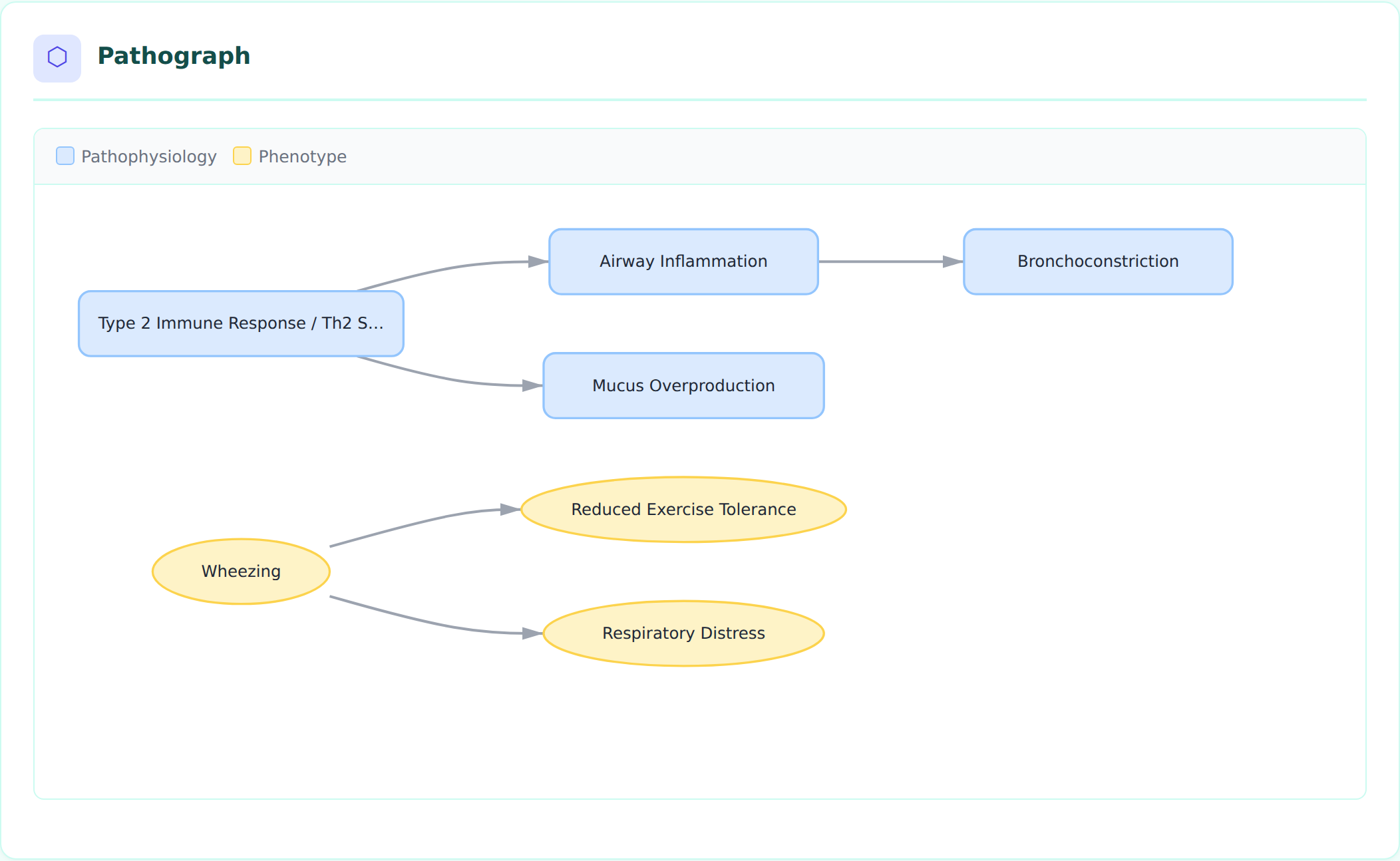Select the Mucus Overproduction node
The image size is (1400, 861).
point(683,386)
